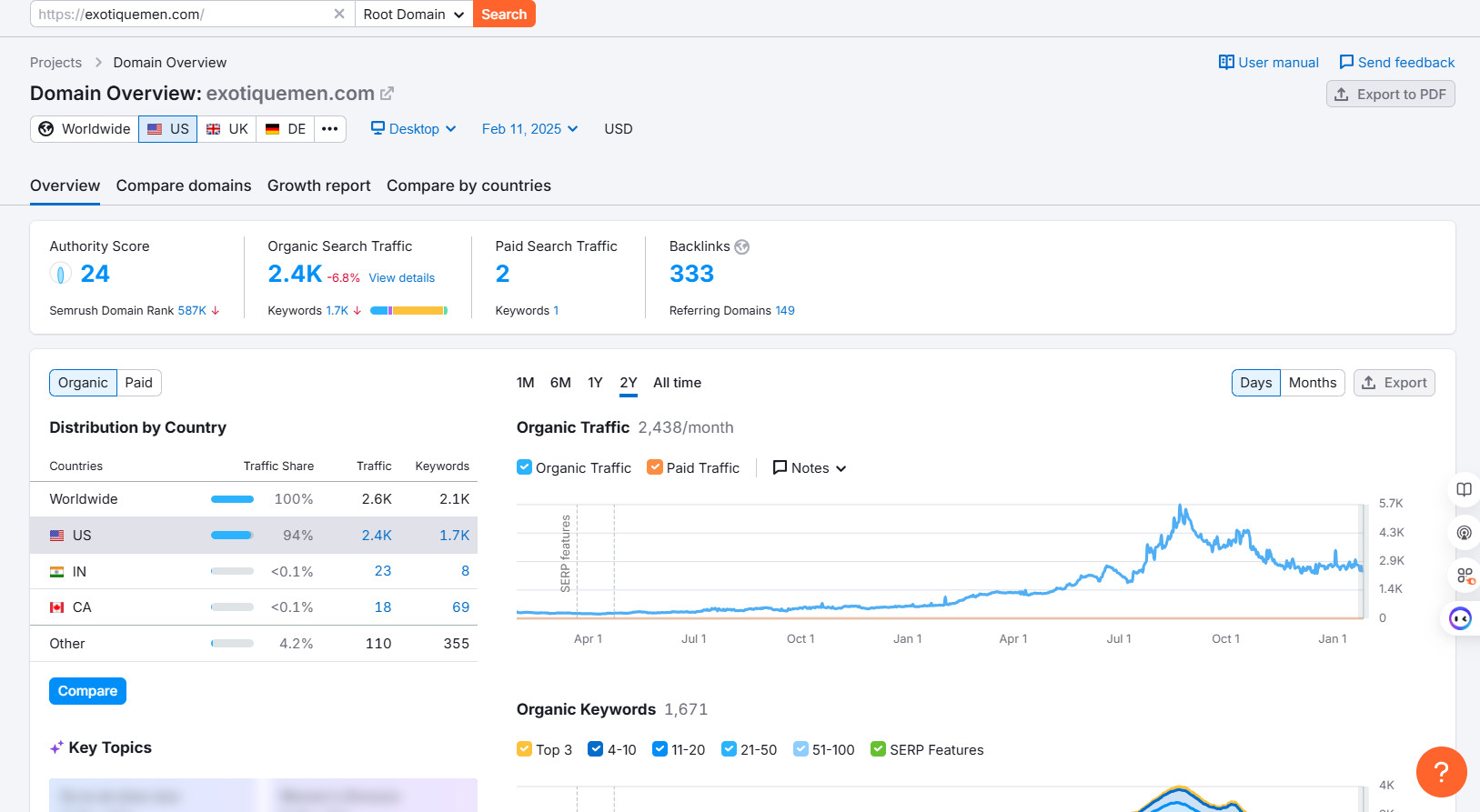Click the User manual book icon
This screenshot has height=812, width=1480.
point(1226,62)
